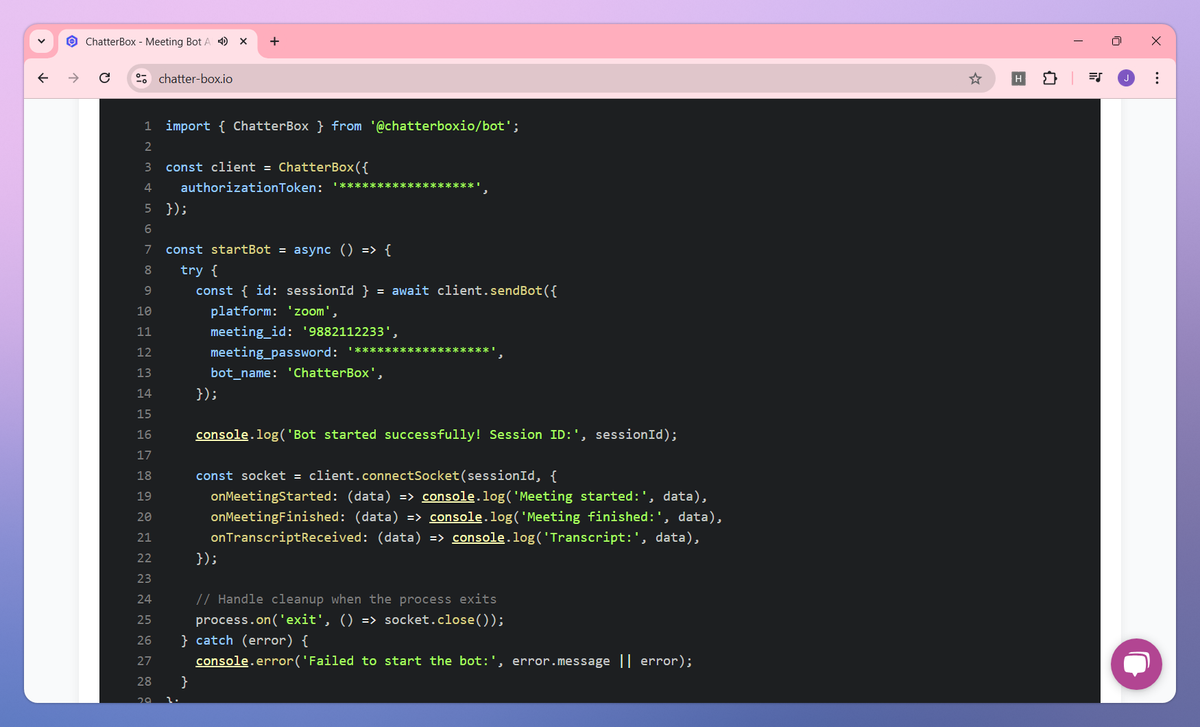Viewport: 1200px width, 727px height.
Task: Open the tab search dropdown arrow
Action: pos(41,42)
